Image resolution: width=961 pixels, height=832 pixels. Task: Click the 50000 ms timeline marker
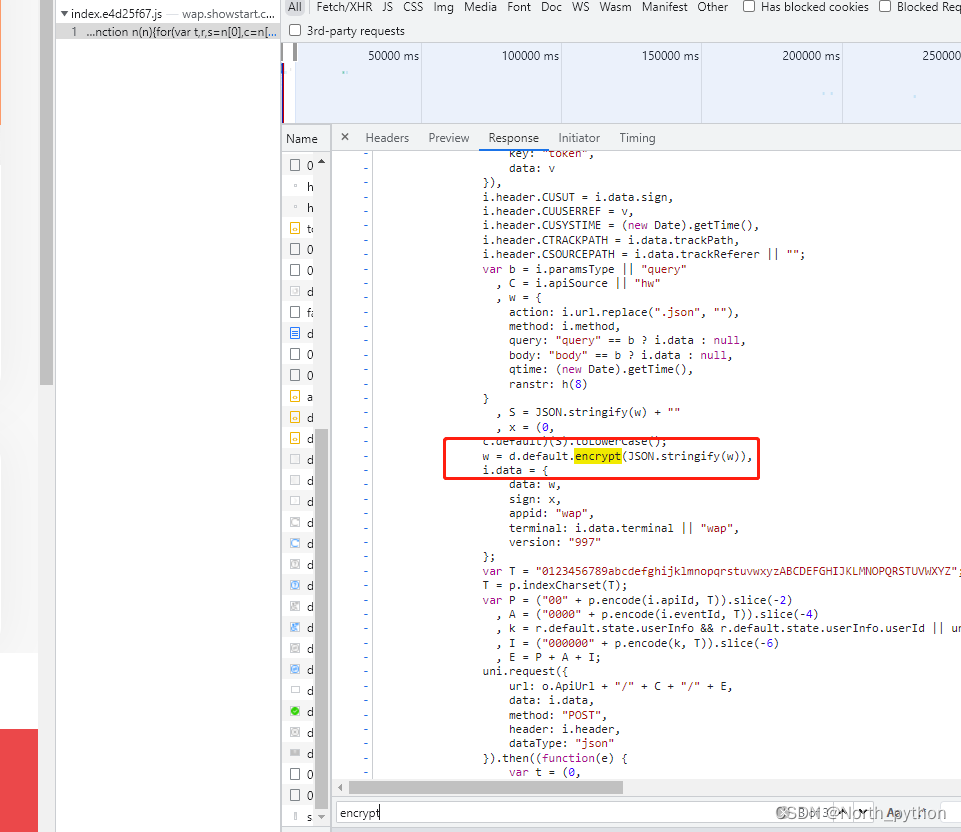393,56
